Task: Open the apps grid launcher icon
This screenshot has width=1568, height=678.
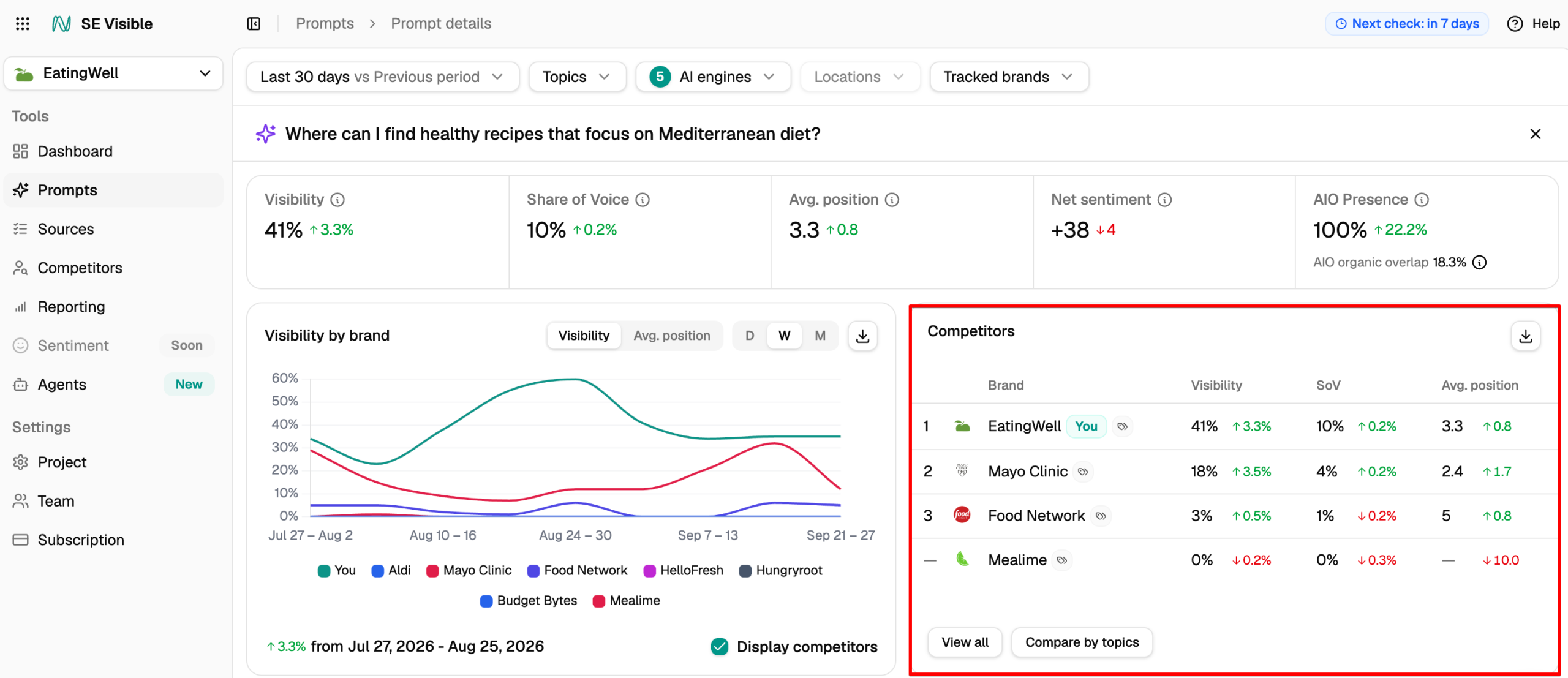Action: coord(23,24)
